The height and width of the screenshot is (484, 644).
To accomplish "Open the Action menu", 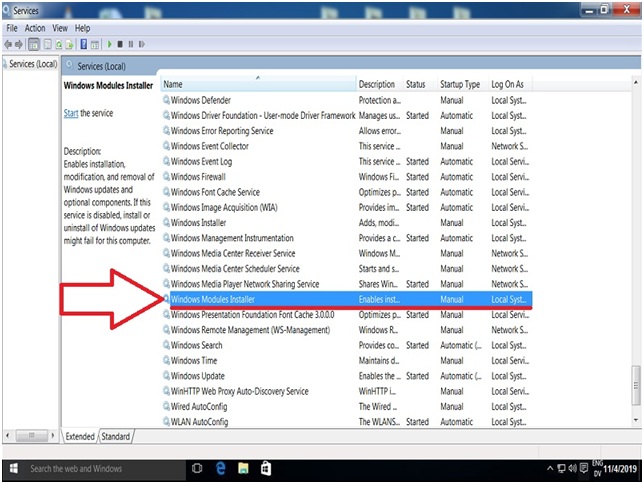I will (x=35, y=28).
